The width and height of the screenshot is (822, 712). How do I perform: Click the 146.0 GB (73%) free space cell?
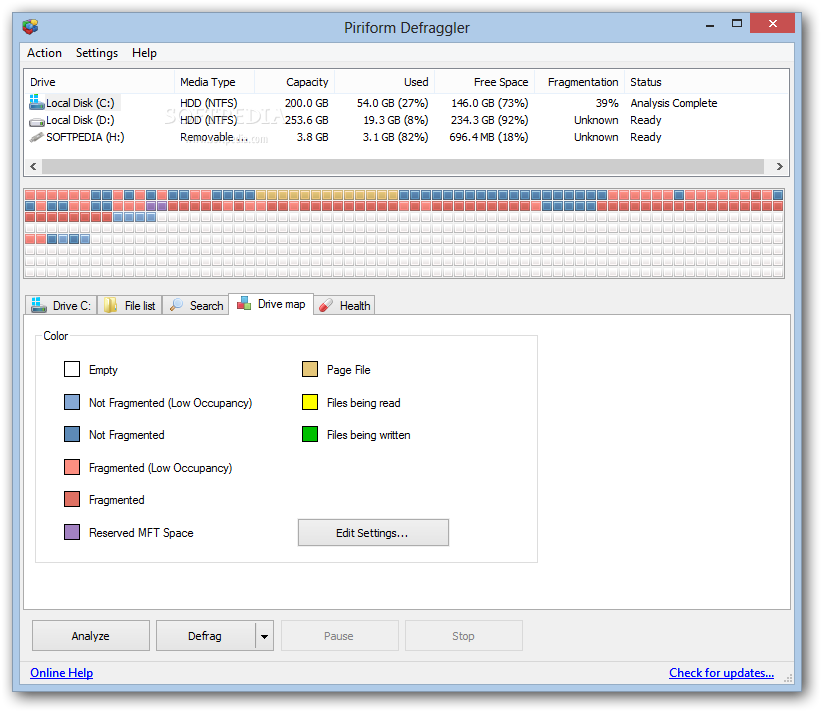pos(490,103)
